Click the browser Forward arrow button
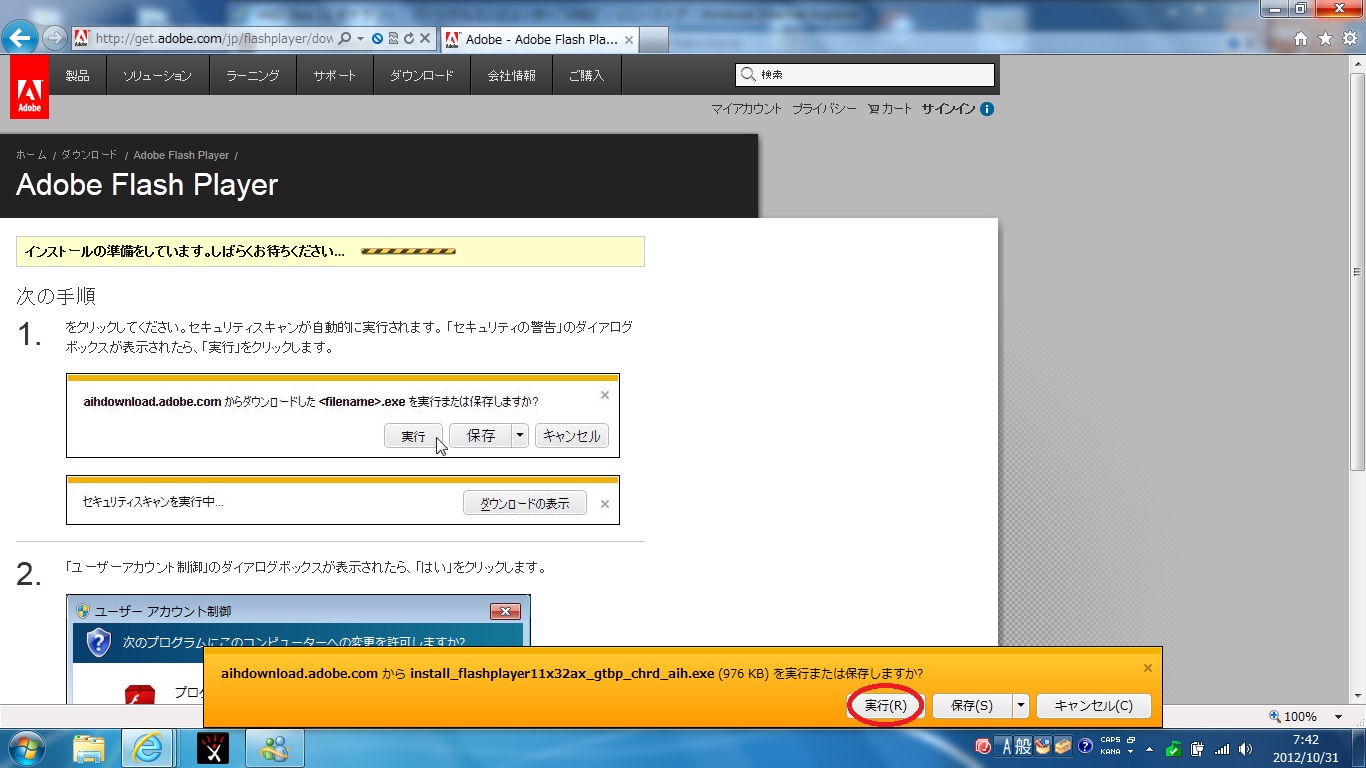Viewport: 1366px width, 768px height. click(x=54, y=39)
